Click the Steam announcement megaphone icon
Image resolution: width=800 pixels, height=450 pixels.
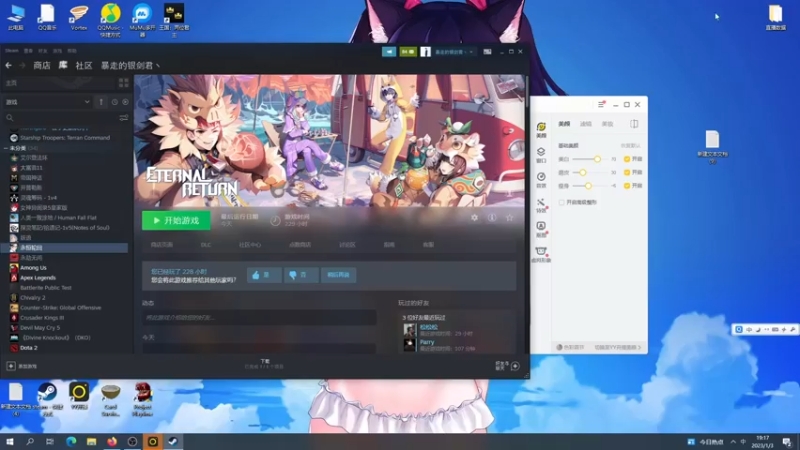coord(389,52)
